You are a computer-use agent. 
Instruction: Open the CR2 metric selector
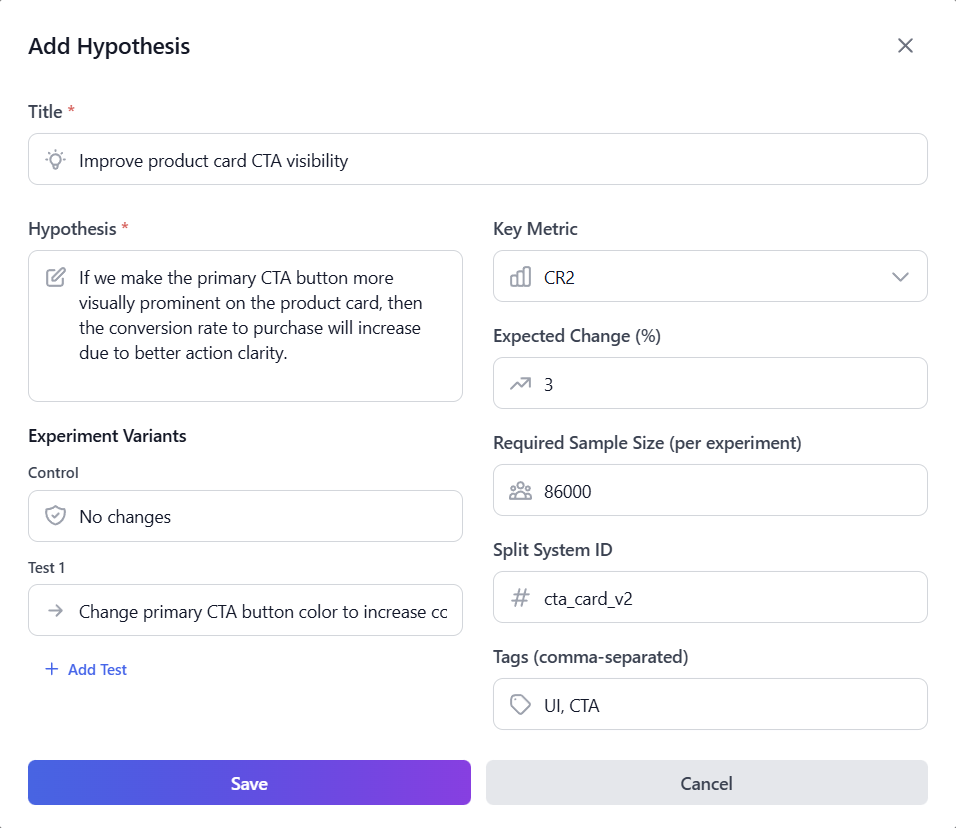pos(710,276)
